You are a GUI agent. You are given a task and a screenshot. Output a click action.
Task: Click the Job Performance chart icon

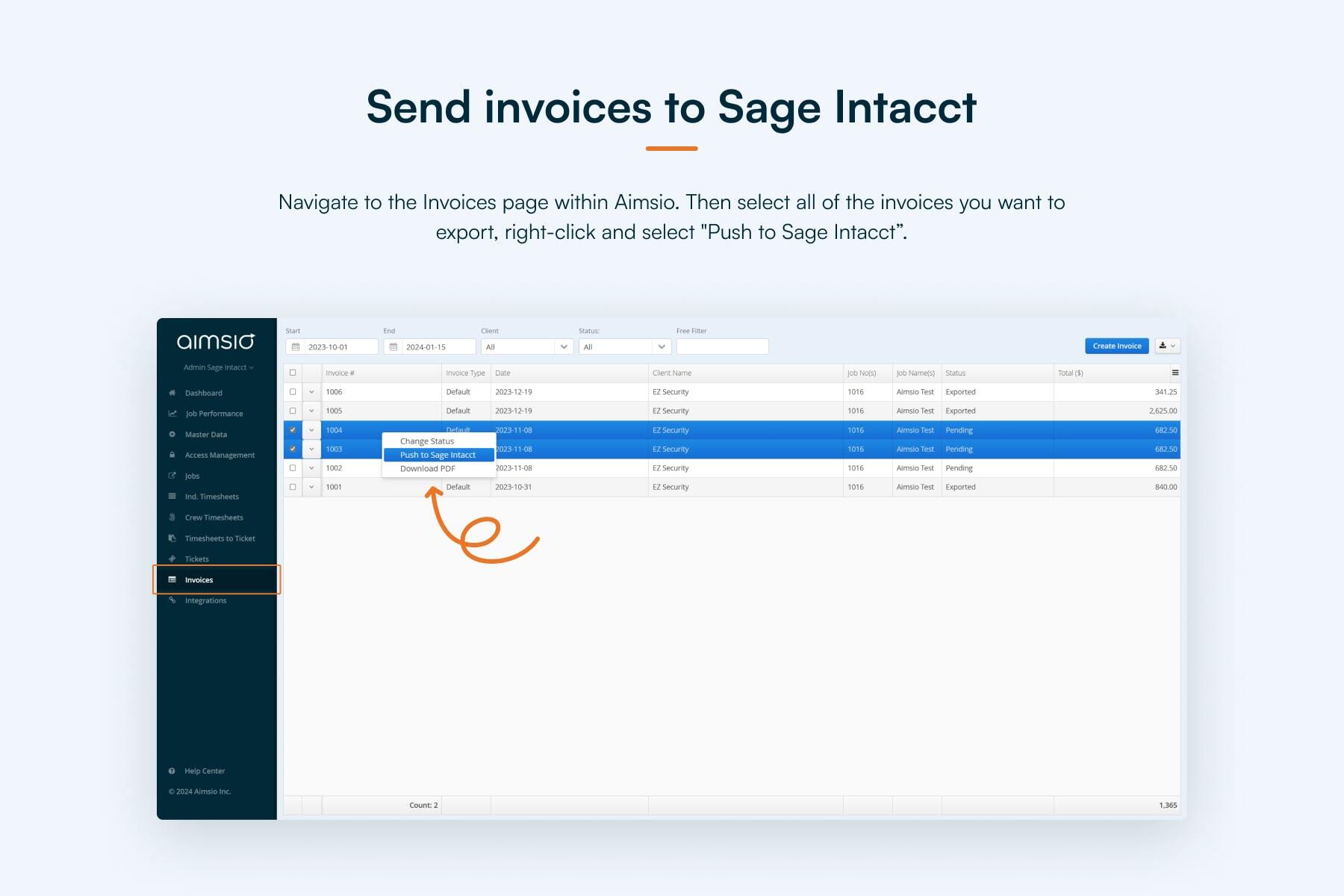coord(172,414)
